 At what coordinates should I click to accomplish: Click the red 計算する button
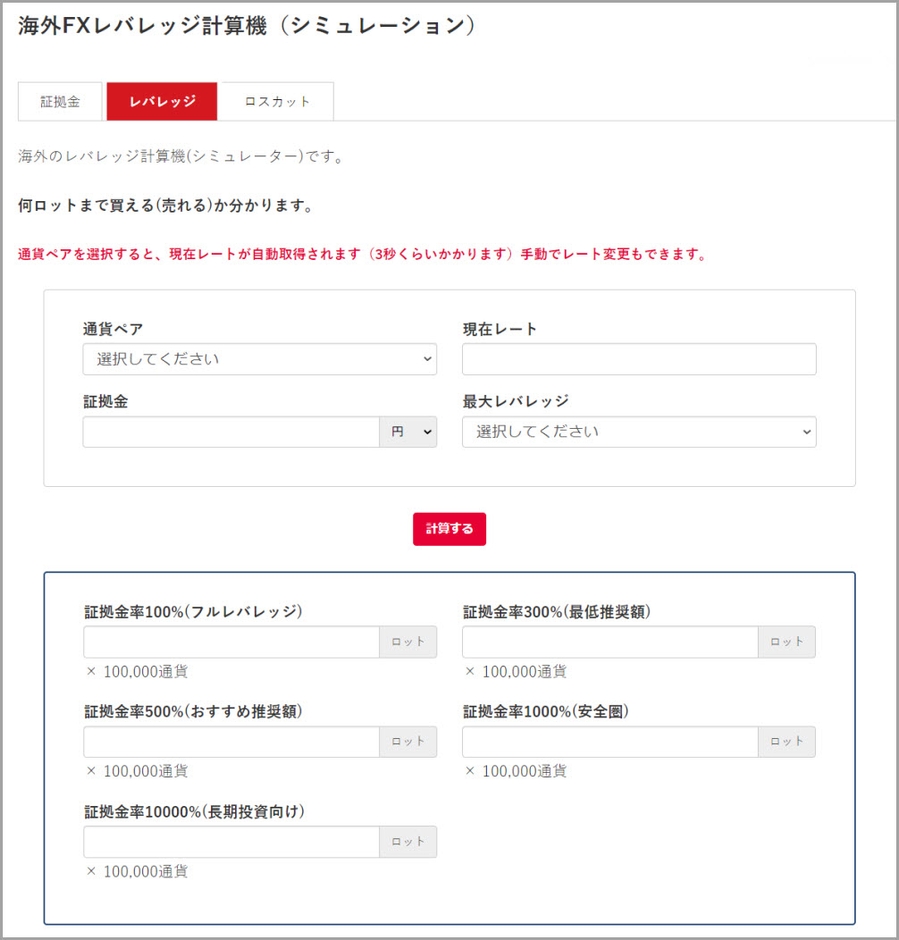click(x=450, y=529)
